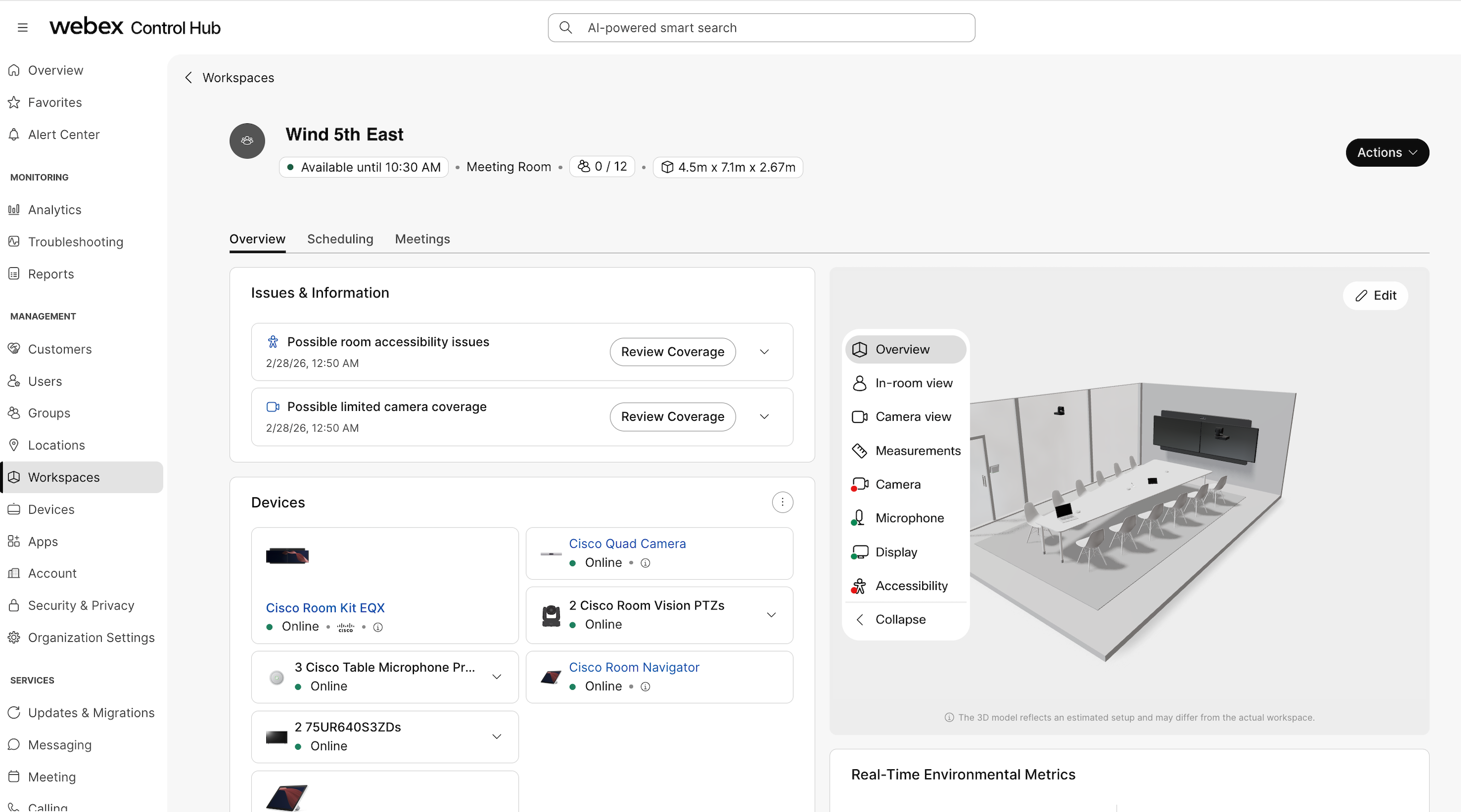Click the room dimensions 4.5m x 7.1m chip
This screenshot has height=812, width=1461.
click(x=728, y=167)
